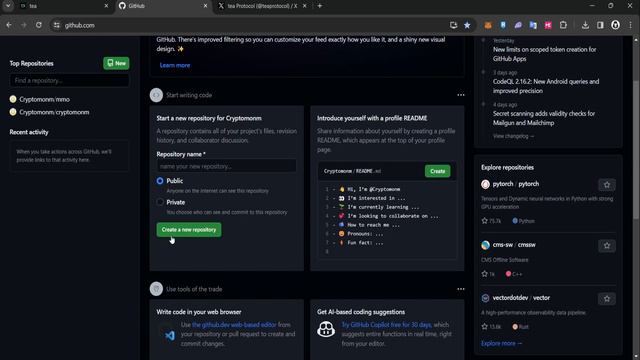Open New limits on scoped token creation post
The height and width of the screenshot is (360, 640).
(x=544, y=54)
